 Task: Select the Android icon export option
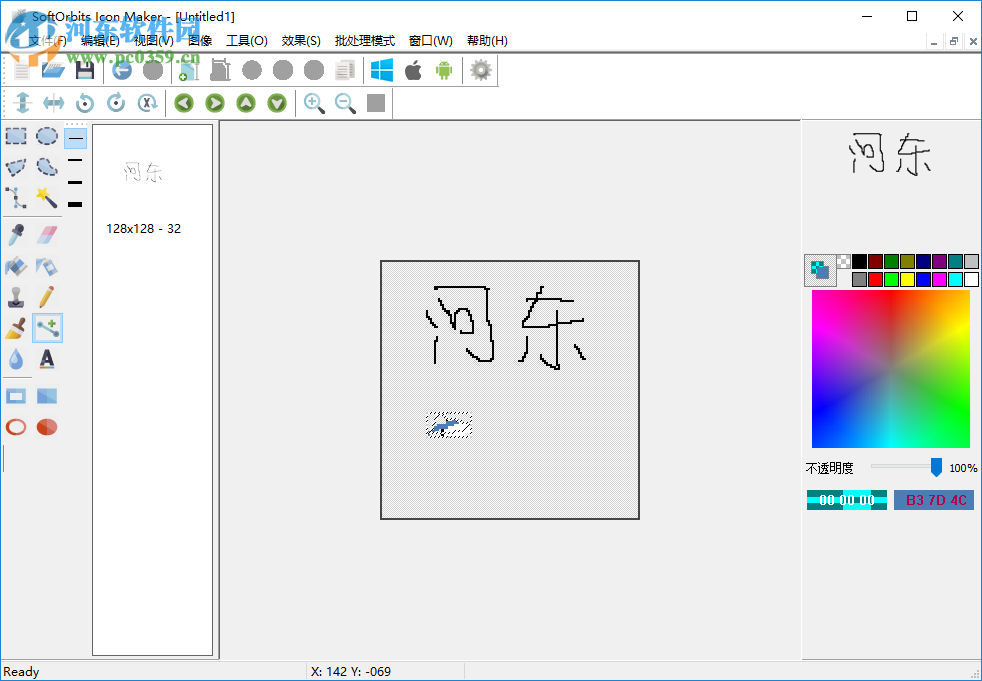[442, 70]
